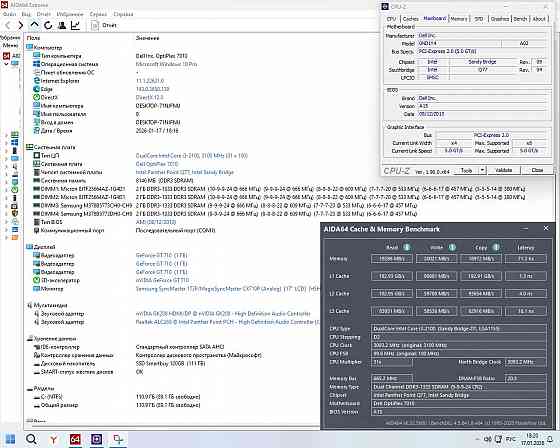This screenshot has height=448, width=560.
Task: Select the orange benchmark icon in sidebar tree
Action: (15, 237)
